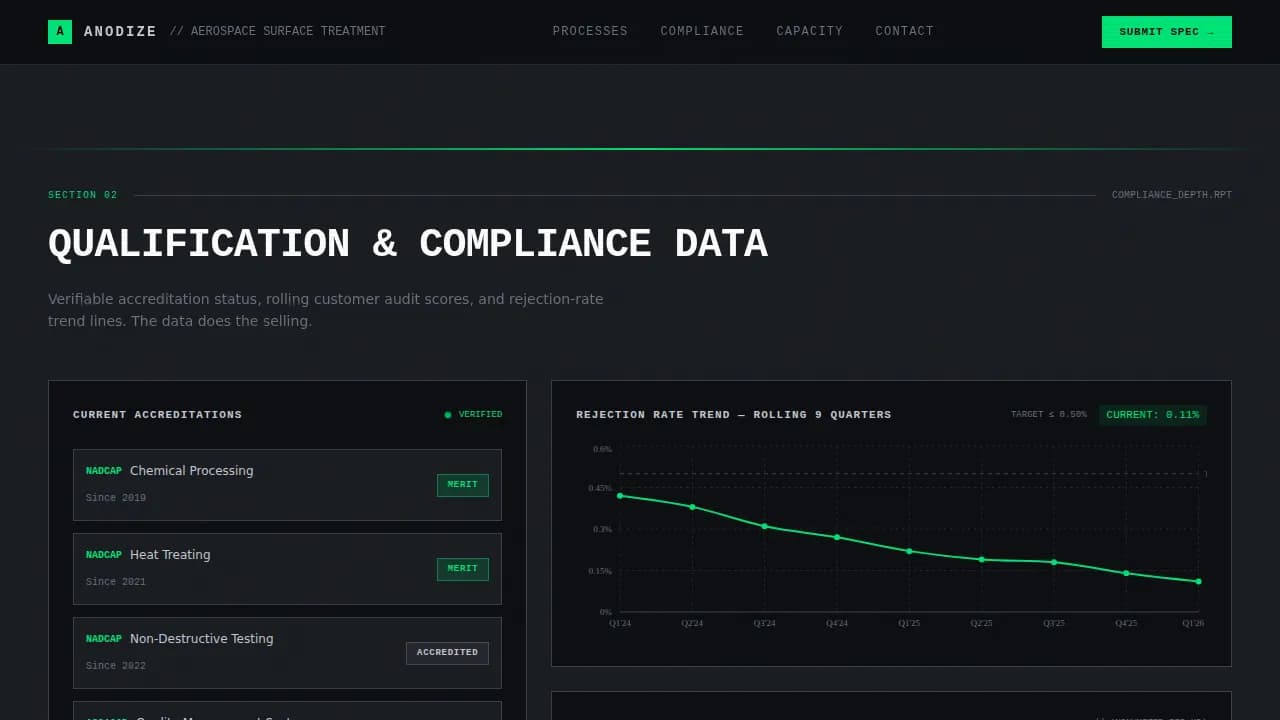Click the 'Since 2021' text
The image size is (1280, 720).
[x=116, y=582]
